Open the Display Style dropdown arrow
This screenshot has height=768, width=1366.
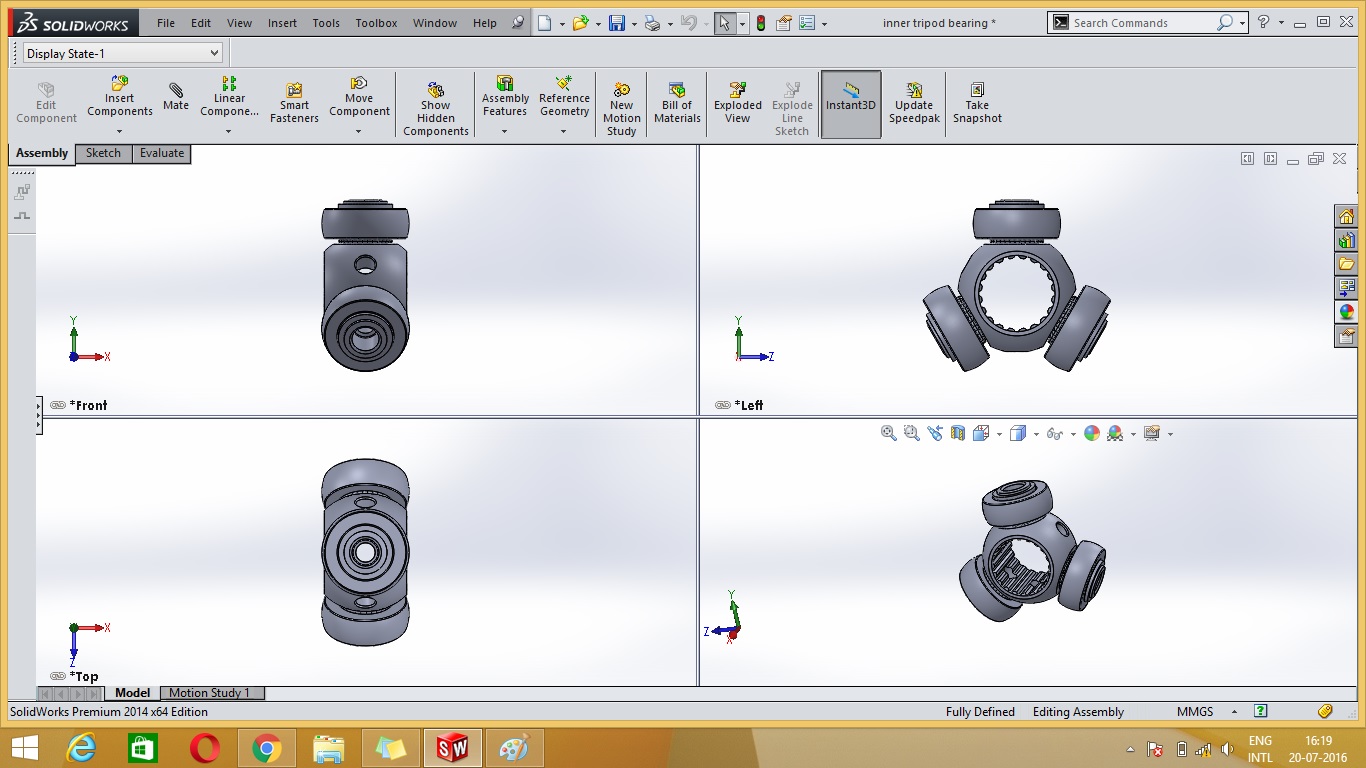click(1036, 434)
